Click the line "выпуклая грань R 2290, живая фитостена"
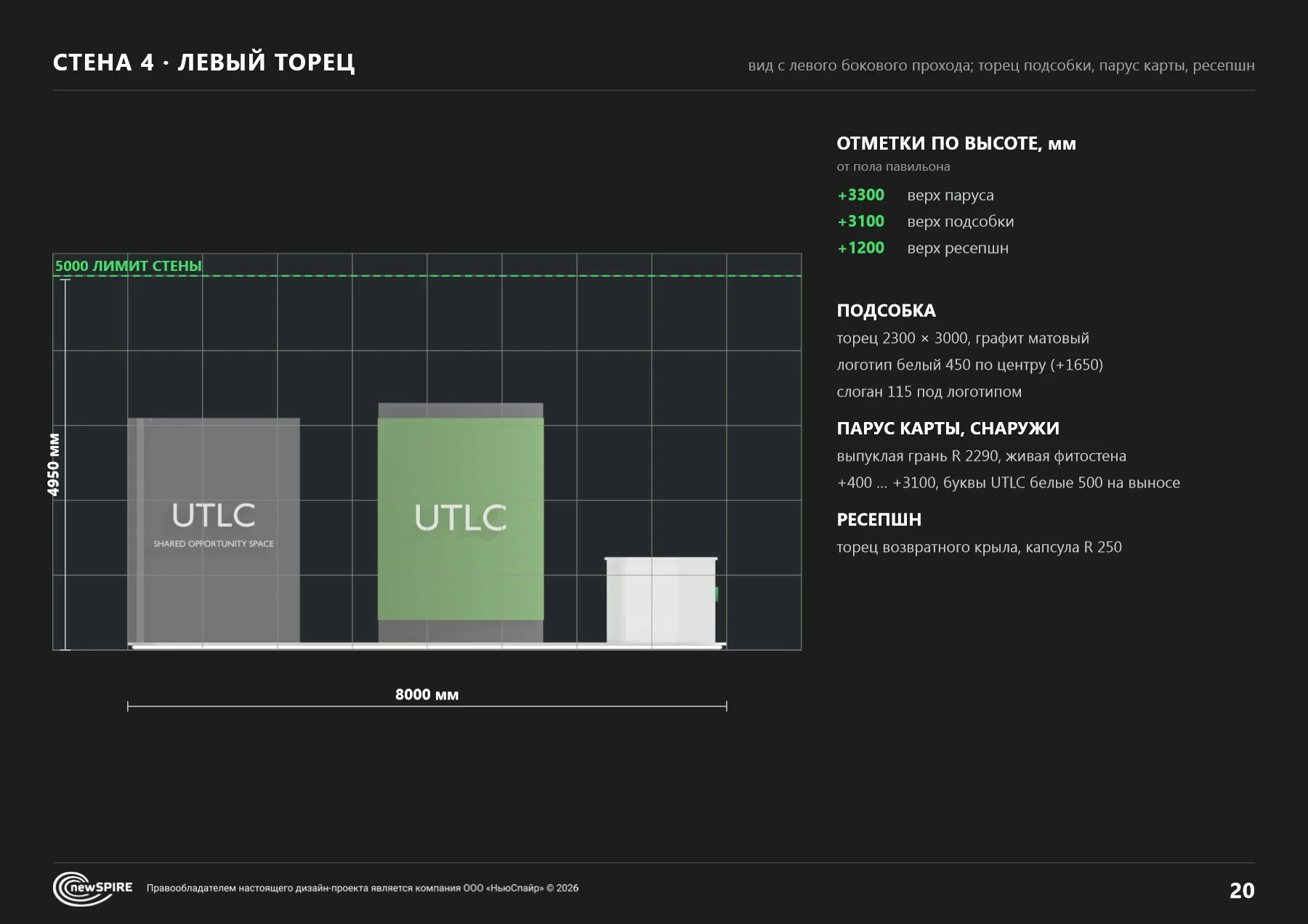Screen dimensions: 1308x924 981,456
